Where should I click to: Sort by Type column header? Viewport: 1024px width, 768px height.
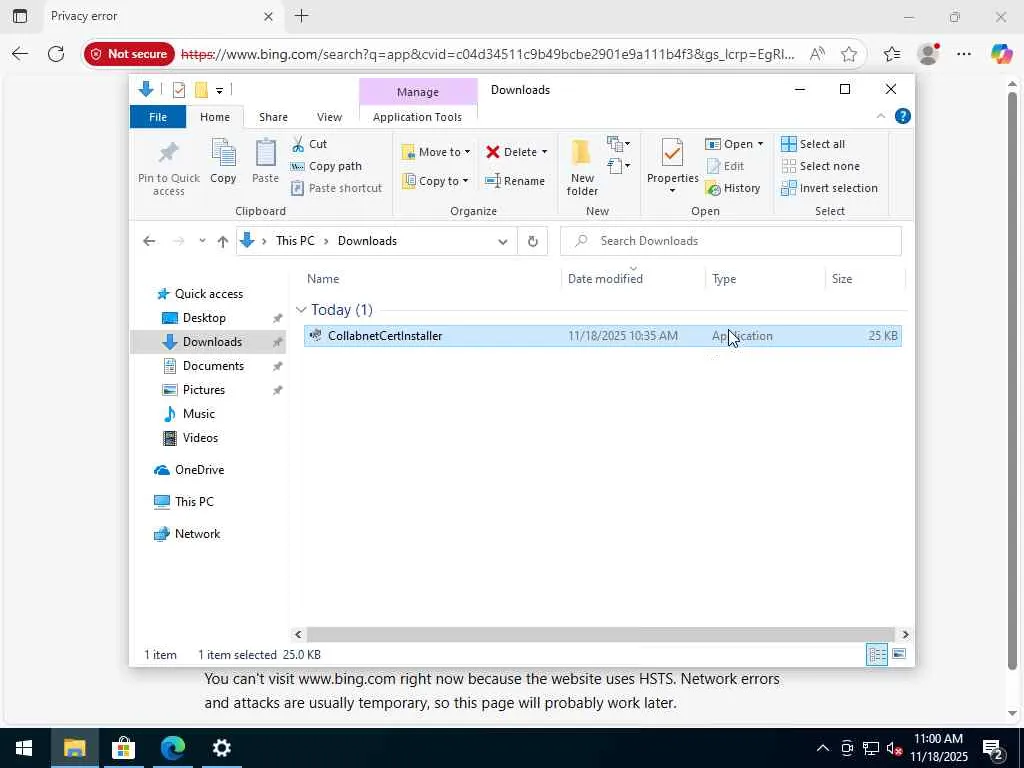point(765,279)
